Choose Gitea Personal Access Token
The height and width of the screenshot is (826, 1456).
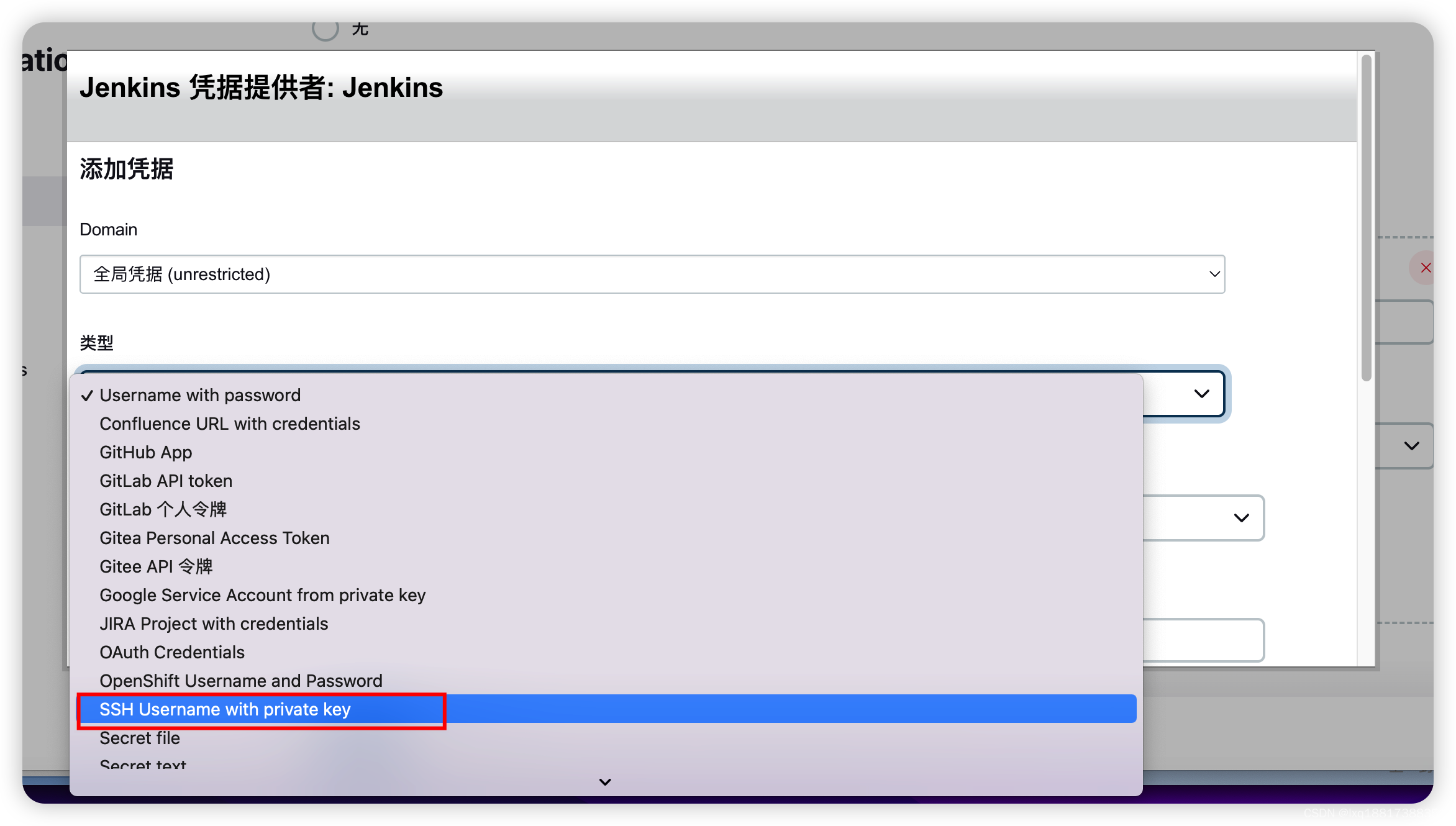click(x=606, y=538)
